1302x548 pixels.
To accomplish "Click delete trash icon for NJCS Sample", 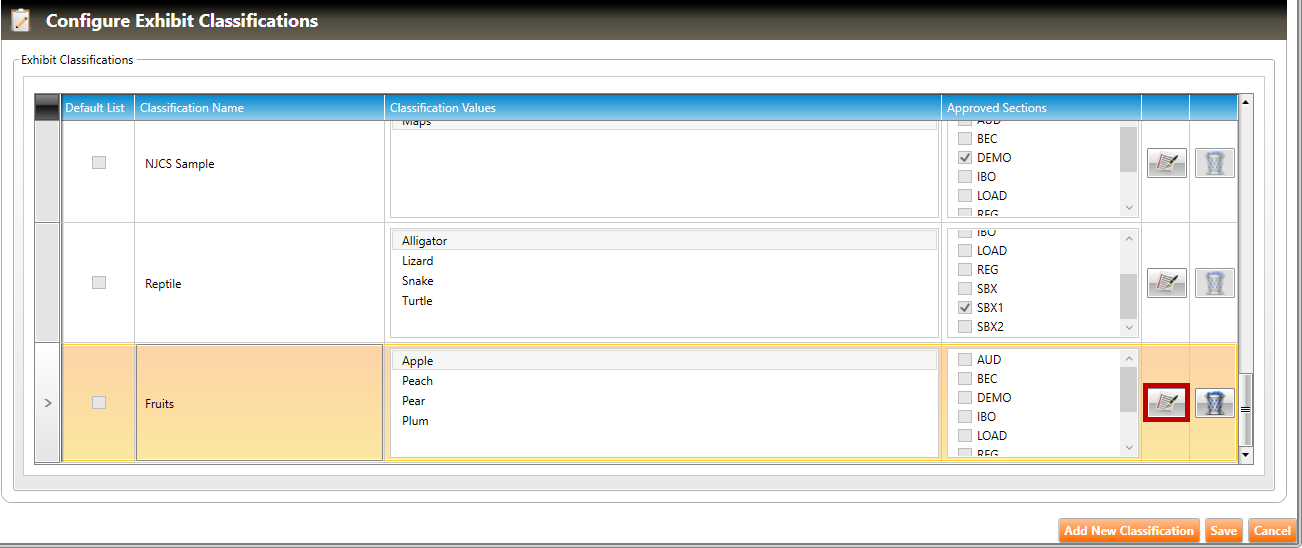I will pos(1214,163).
